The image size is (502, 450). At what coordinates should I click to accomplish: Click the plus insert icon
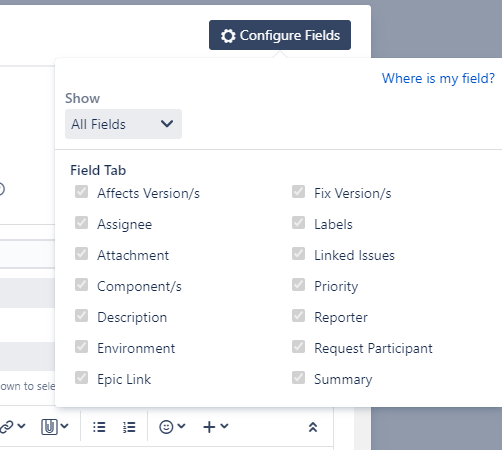click(209, 427)
